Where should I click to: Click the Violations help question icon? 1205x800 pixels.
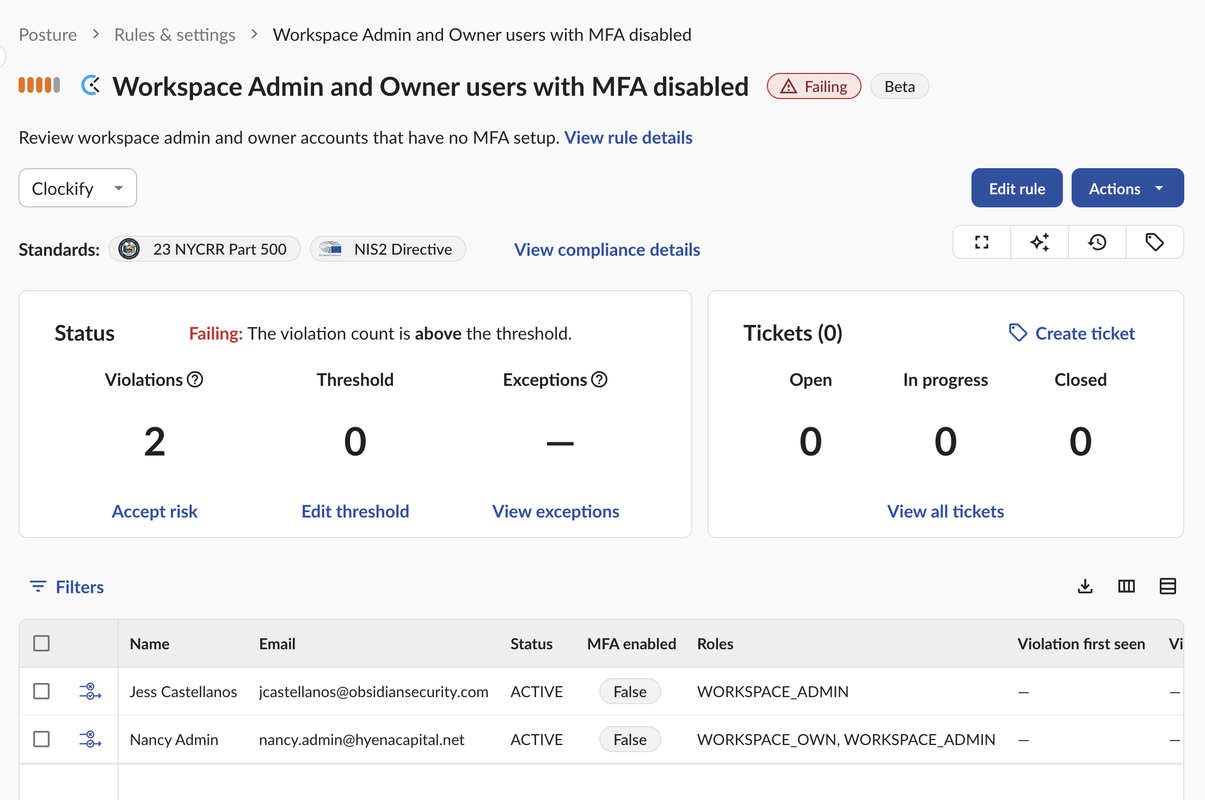(195, 380)
